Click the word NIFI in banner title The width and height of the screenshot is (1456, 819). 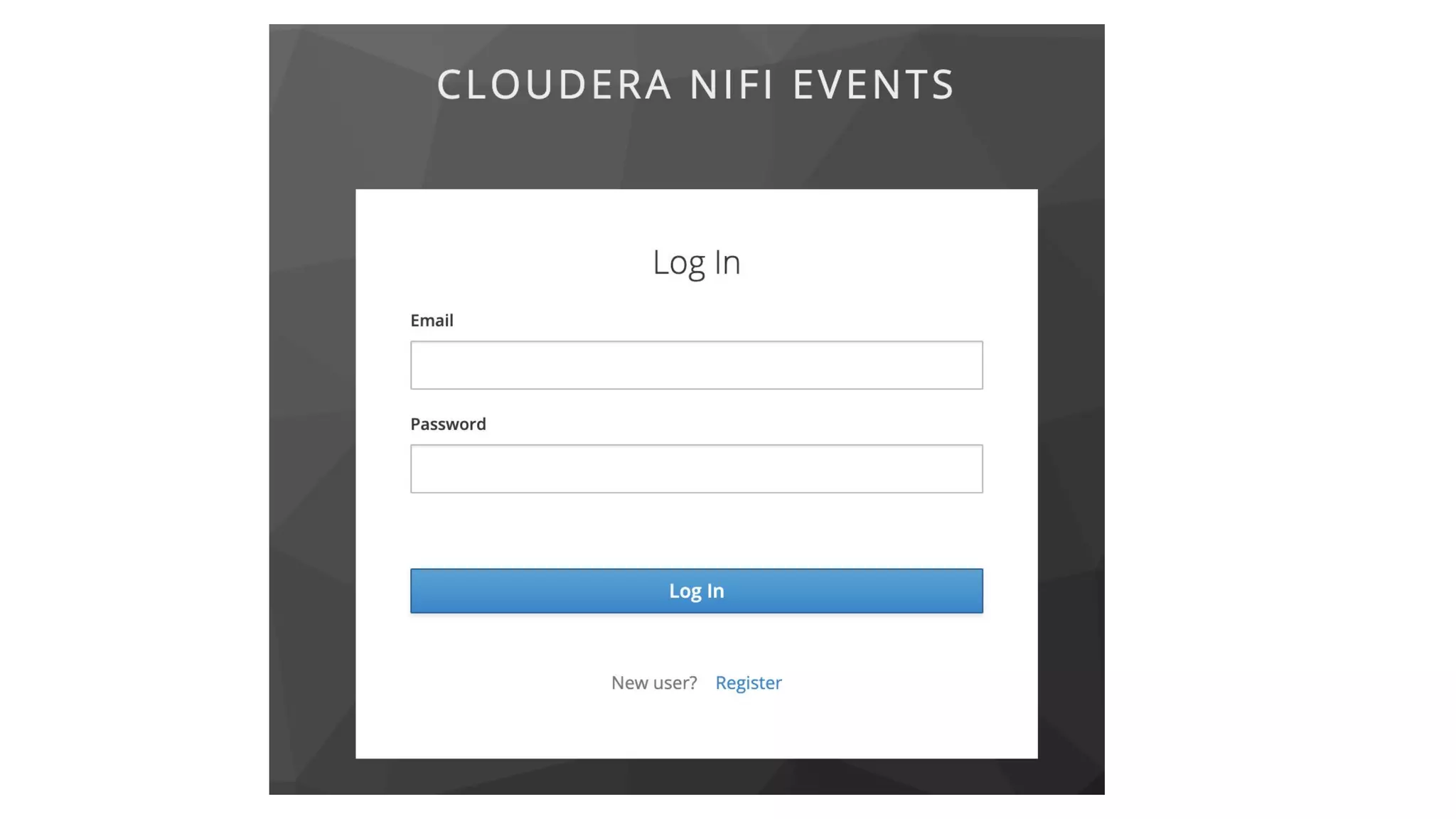click(x=731, y=85)
